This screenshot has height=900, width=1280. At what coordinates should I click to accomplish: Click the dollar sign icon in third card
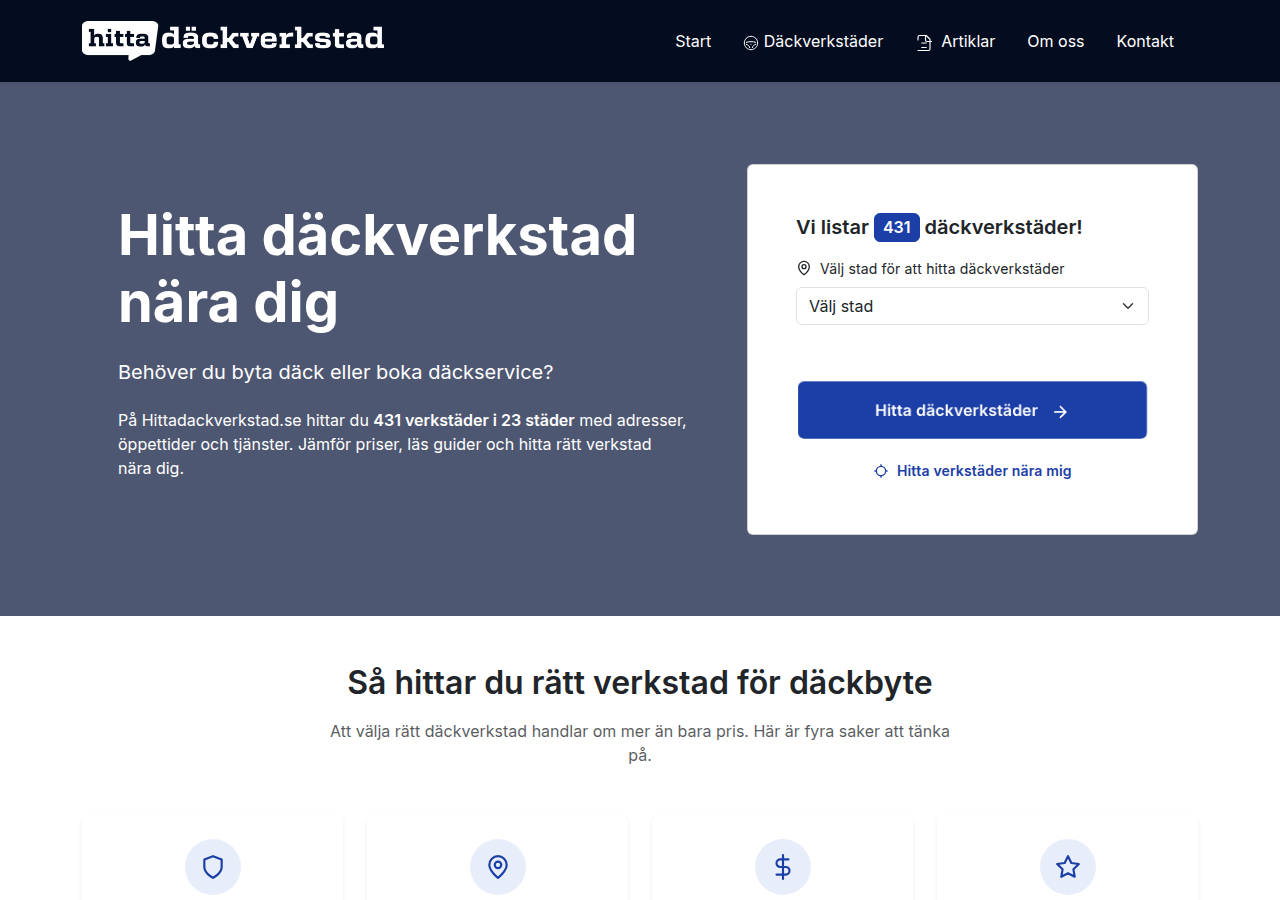point(783,867)
